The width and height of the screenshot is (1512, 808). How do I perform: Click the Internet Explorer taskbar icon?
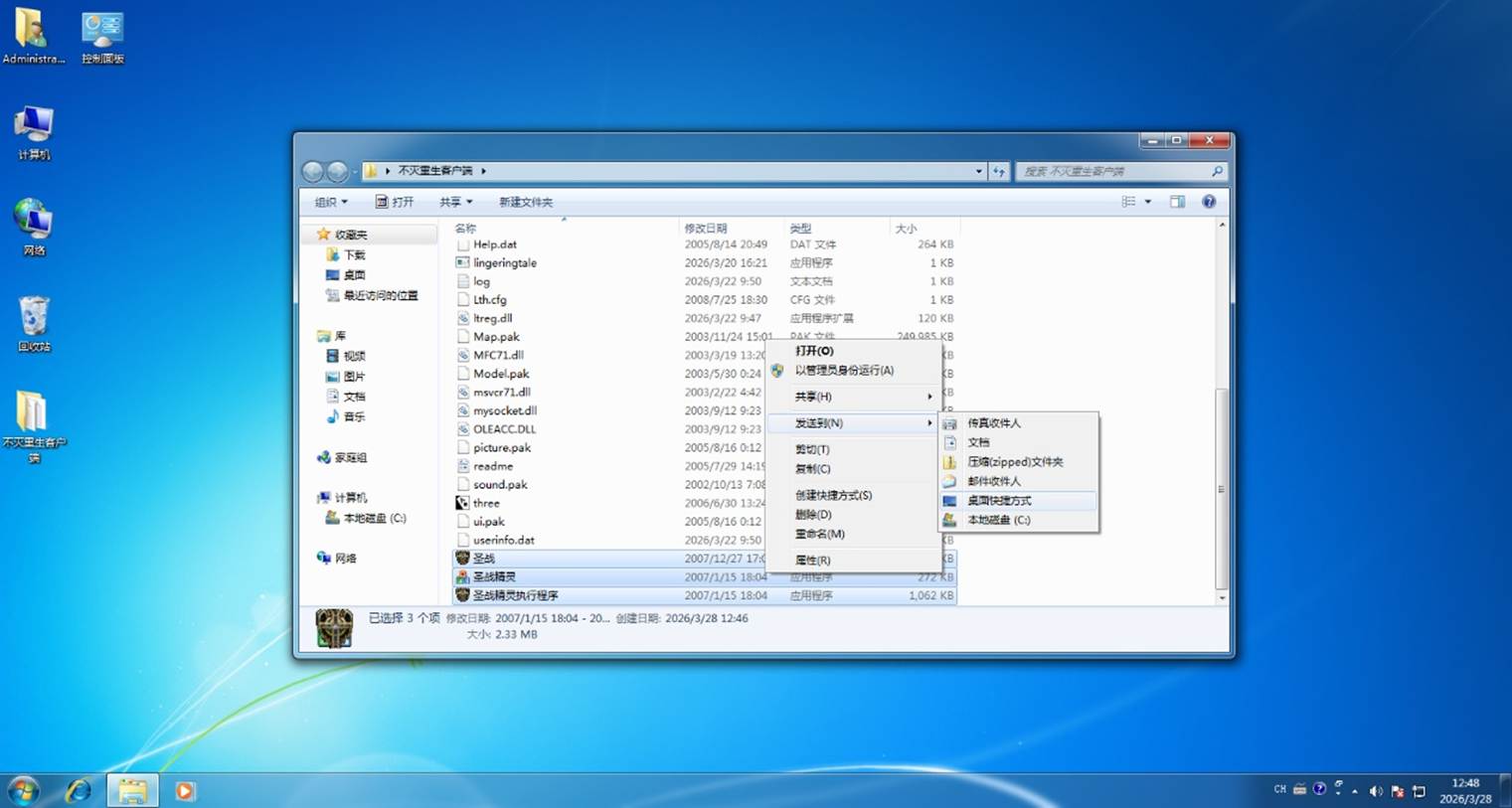point(79,791)
